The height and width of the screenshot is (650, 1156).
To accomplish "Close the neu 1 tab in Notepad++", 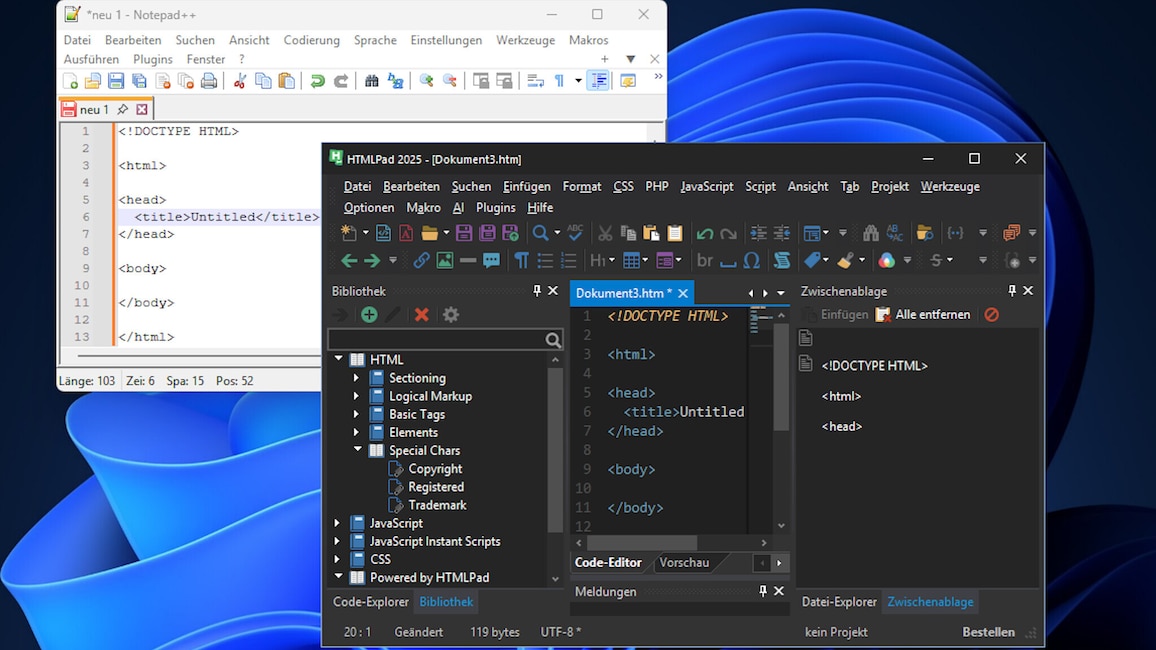I will [x=142, y=109].
